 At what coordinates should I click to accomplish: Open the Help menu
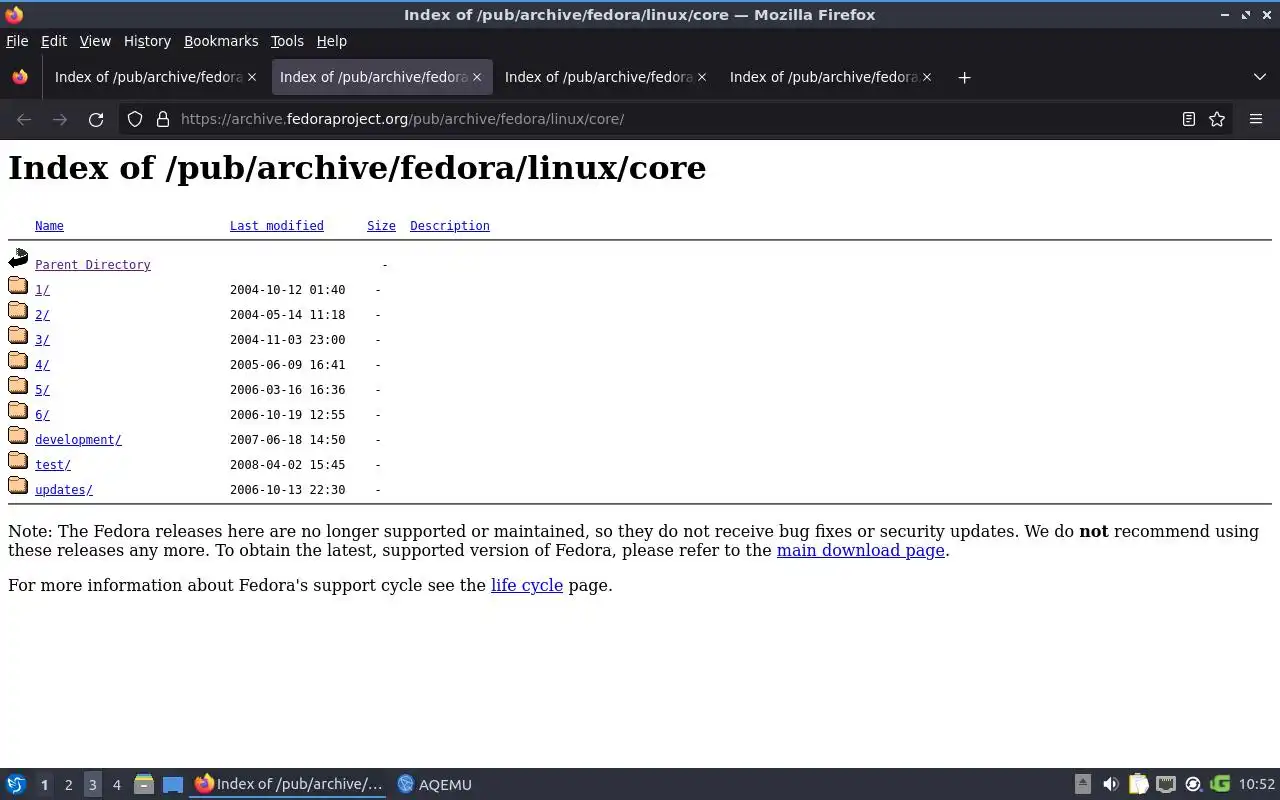click(x=332, y=41)
